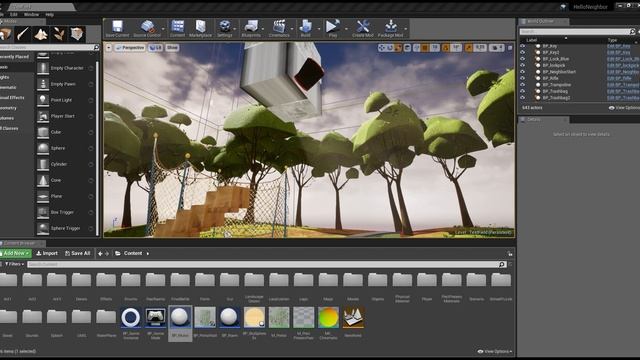This screenshot has height=360, width=640.
Task: Click the Cone shape icon
Action: [x=43, y=180]
